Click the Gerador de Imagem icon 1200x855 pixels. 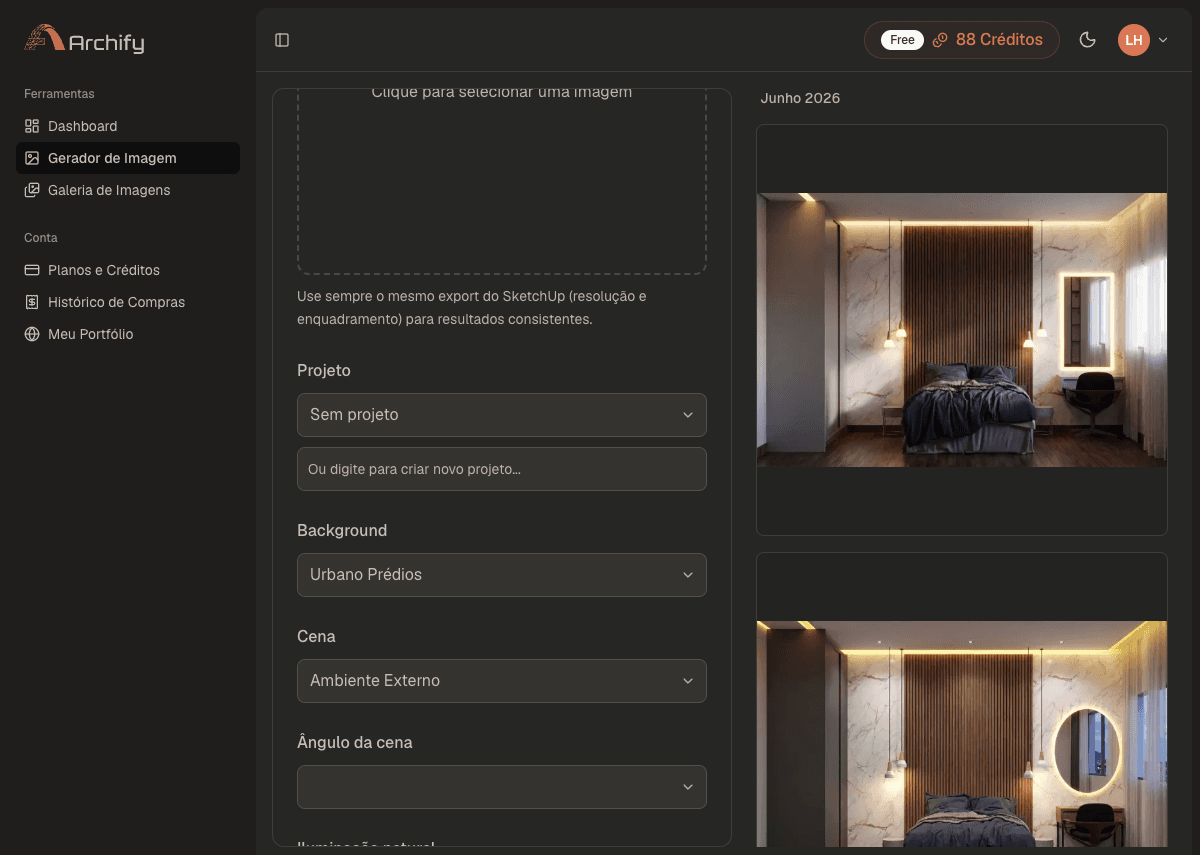(32, 158)
